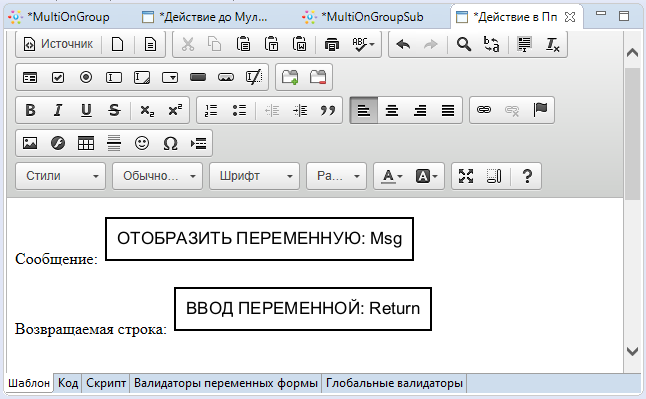Insert a link with chain icon
The image size is (646, 399).
[x=484, y=110]
